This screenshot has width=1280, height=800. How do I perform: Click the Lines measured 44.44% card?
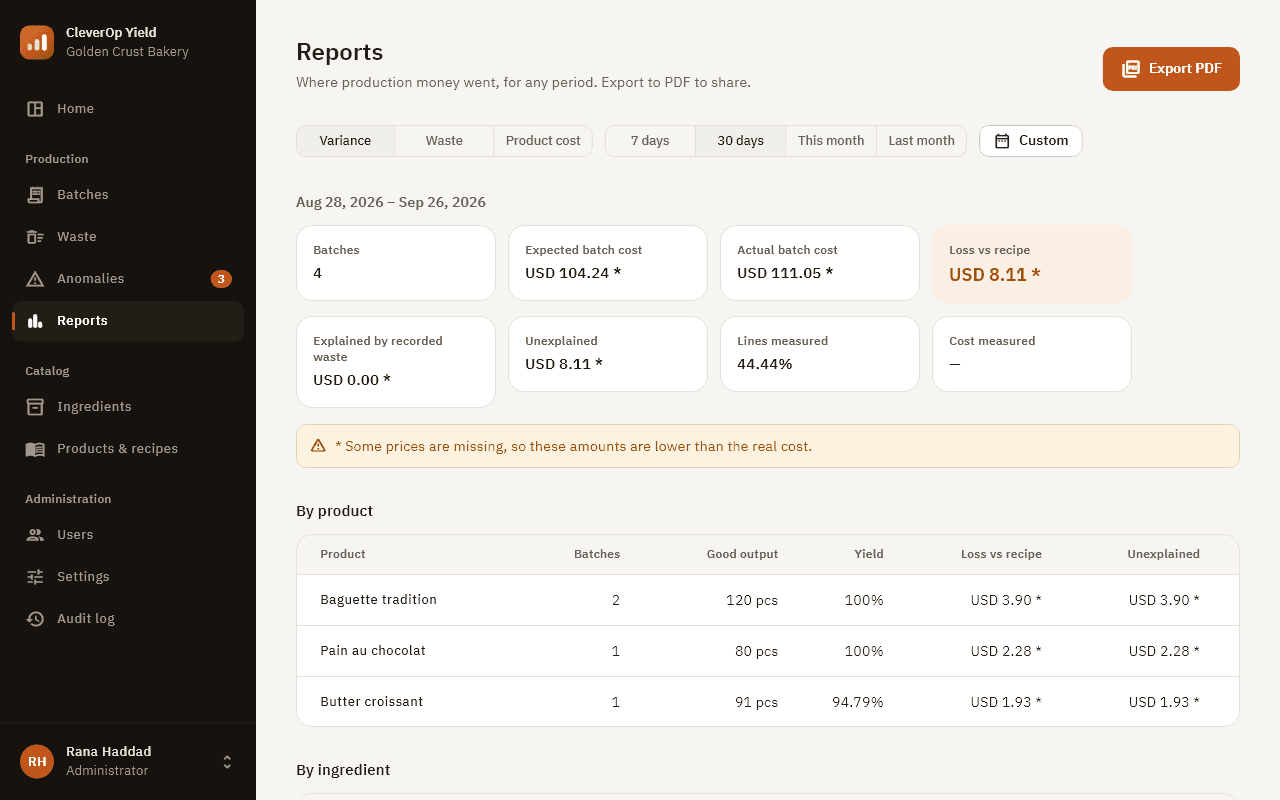(x=820, y=354)
